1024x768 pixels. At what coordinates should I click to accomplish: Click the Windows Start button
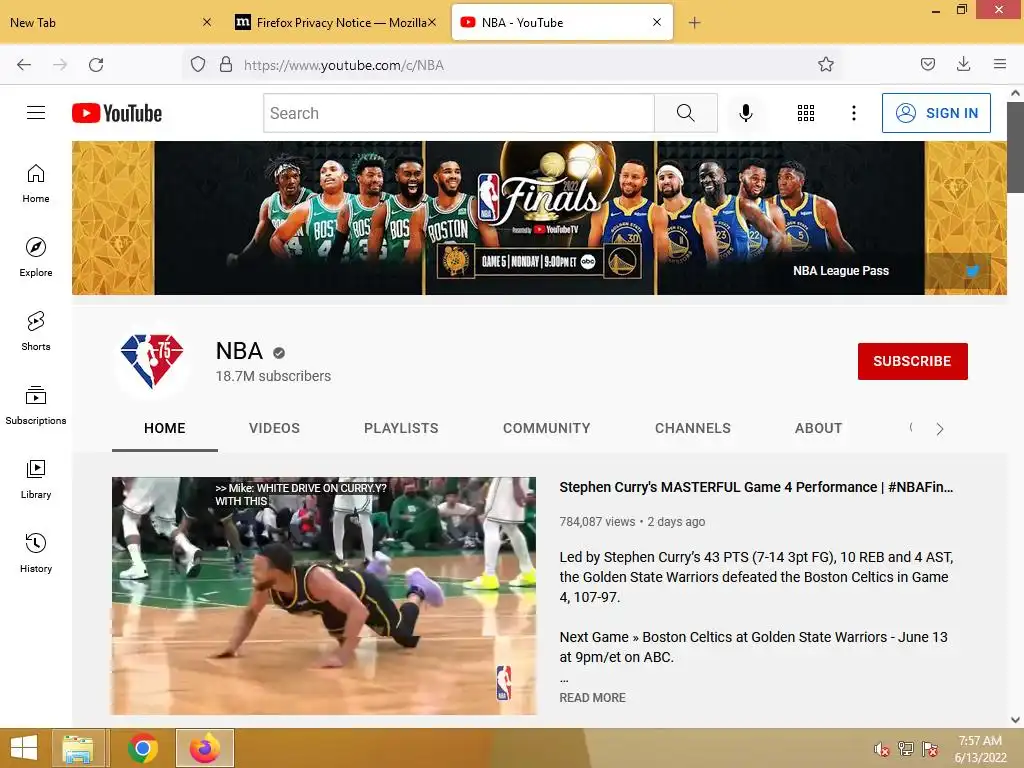[24, 748]
